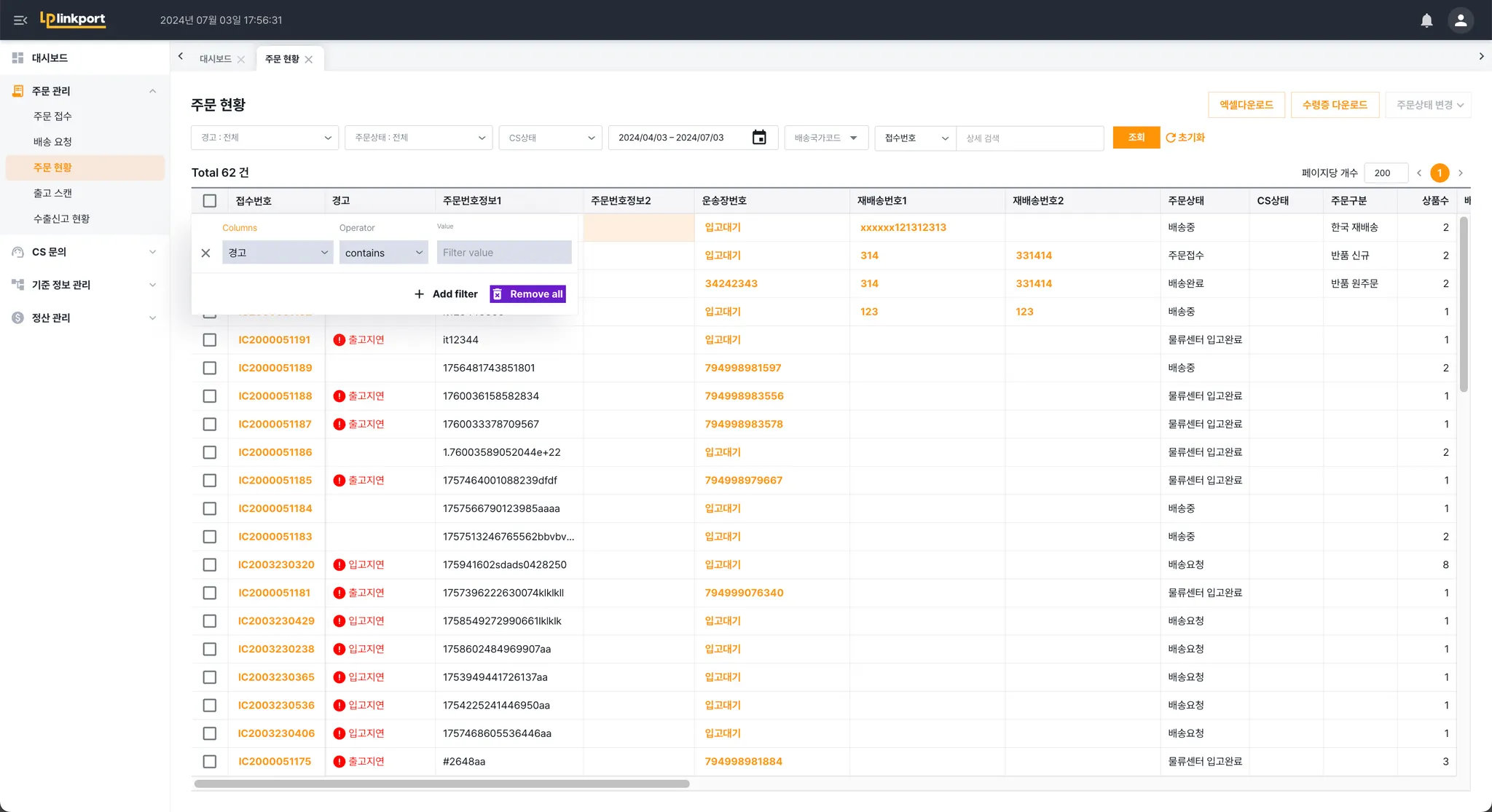Go to next page arrow in pagination
This screenshot has width=1492, height=812.
[1461, 173]
